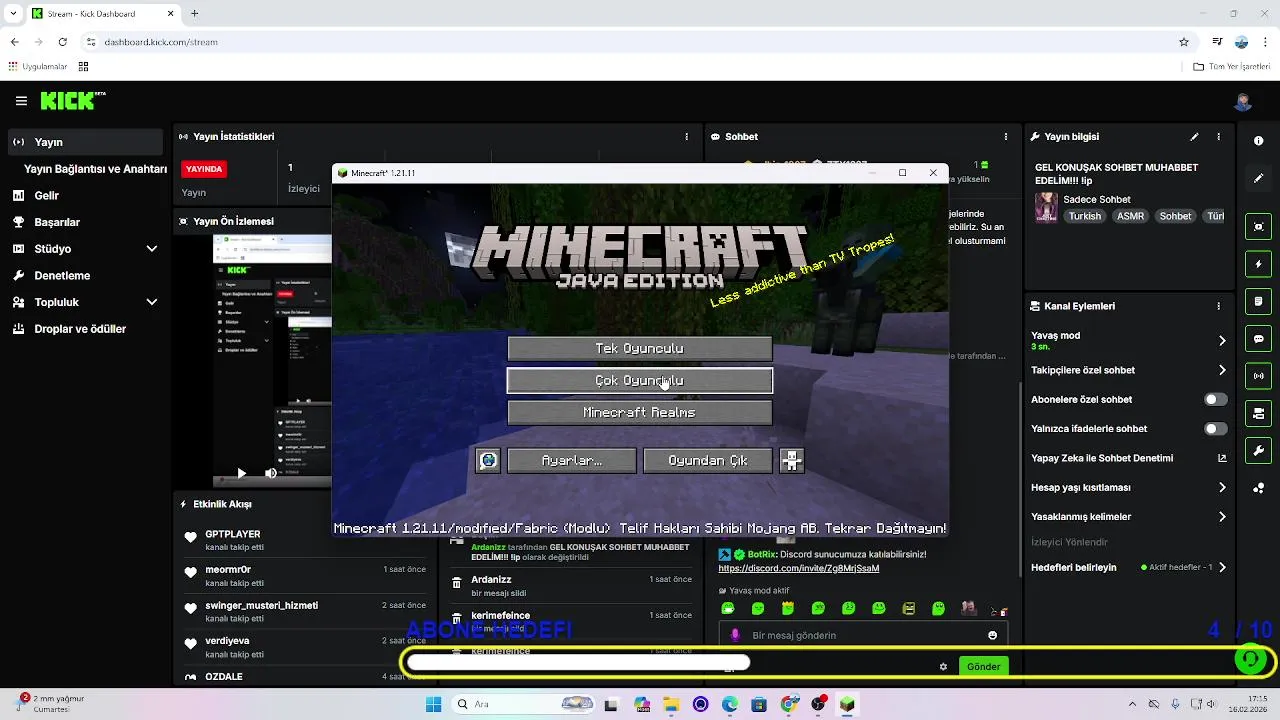Open Yavaş mod settings chevron
Viewport: 1280px width, 720px height.
tap(1222, 341)
